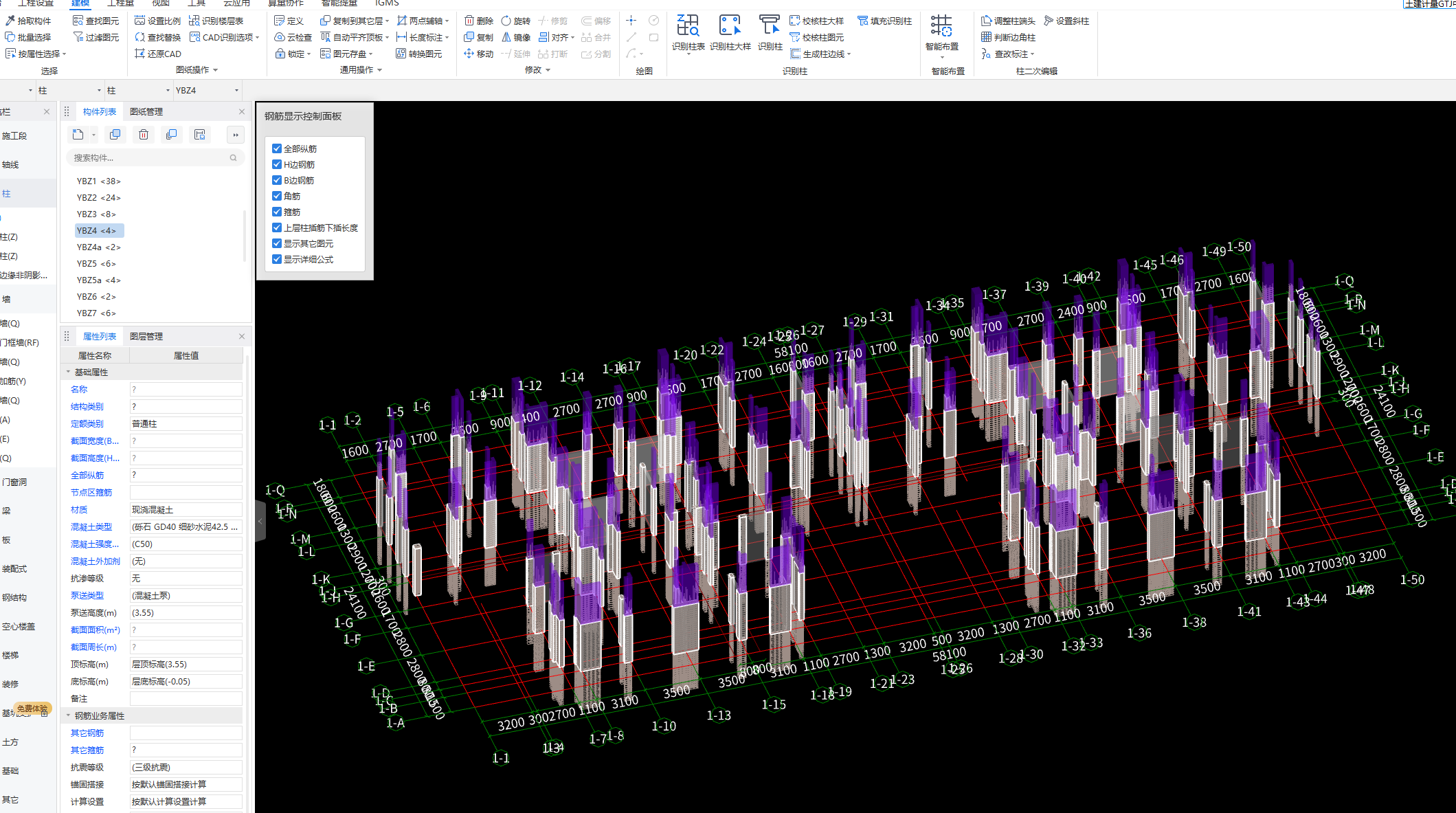Run the 云检查 cloud check
The width and height of the screenshot is (1456, 813).
(293, 37)
